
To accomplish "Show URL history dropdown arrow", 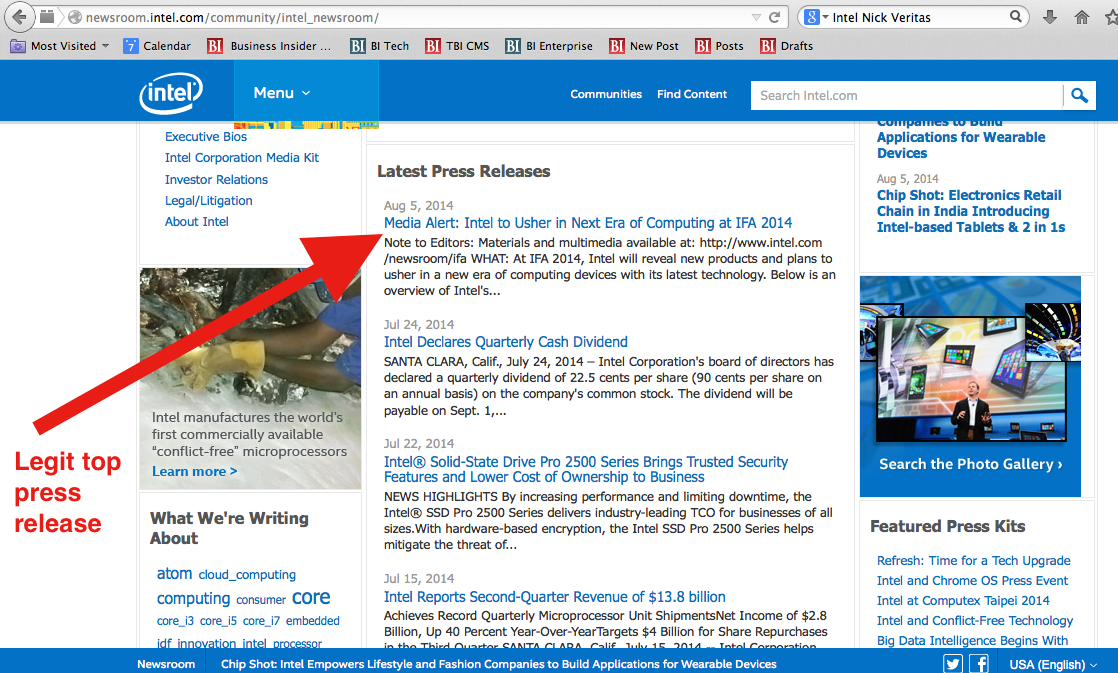I will click(x=756, y=17).
